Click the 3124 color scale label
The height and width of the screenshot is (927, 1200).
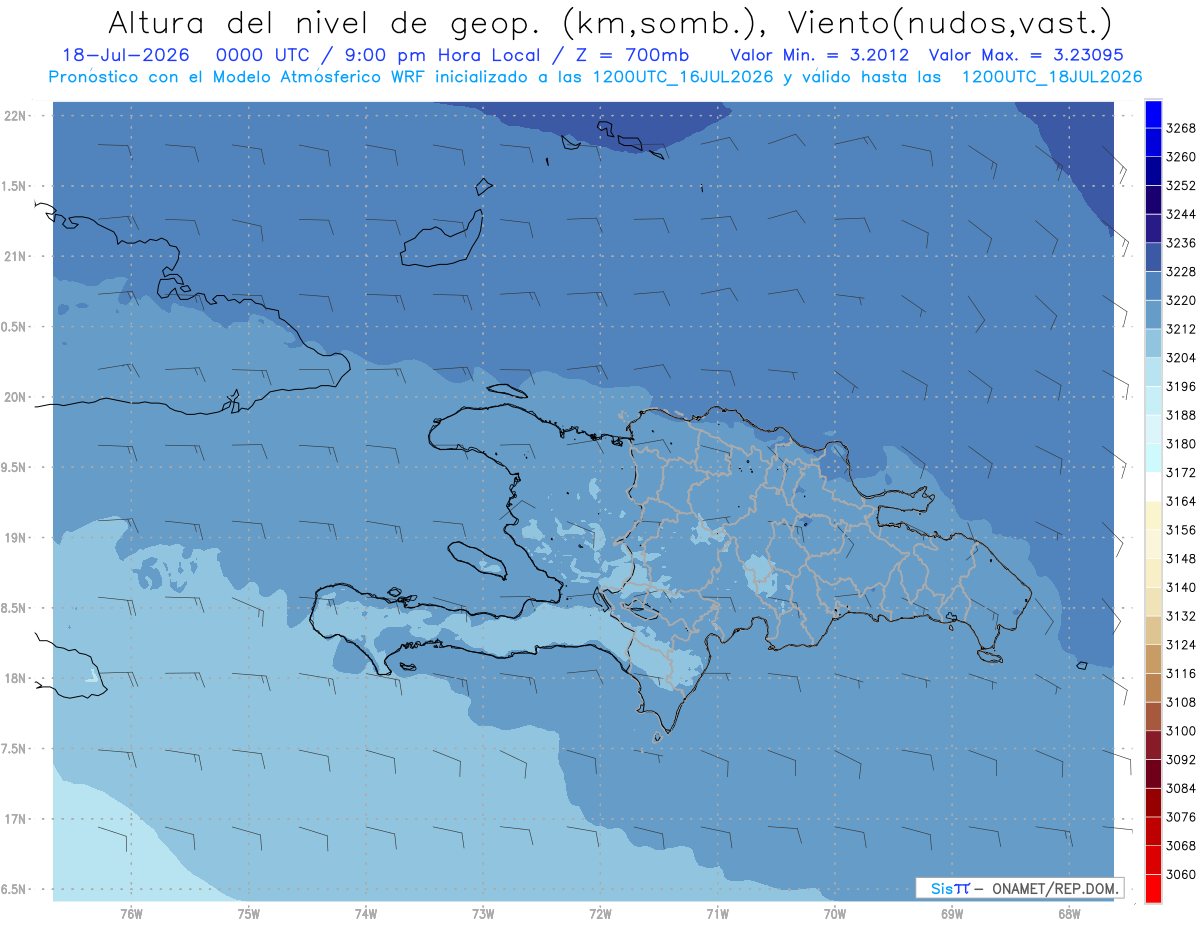coord(1181,645)
